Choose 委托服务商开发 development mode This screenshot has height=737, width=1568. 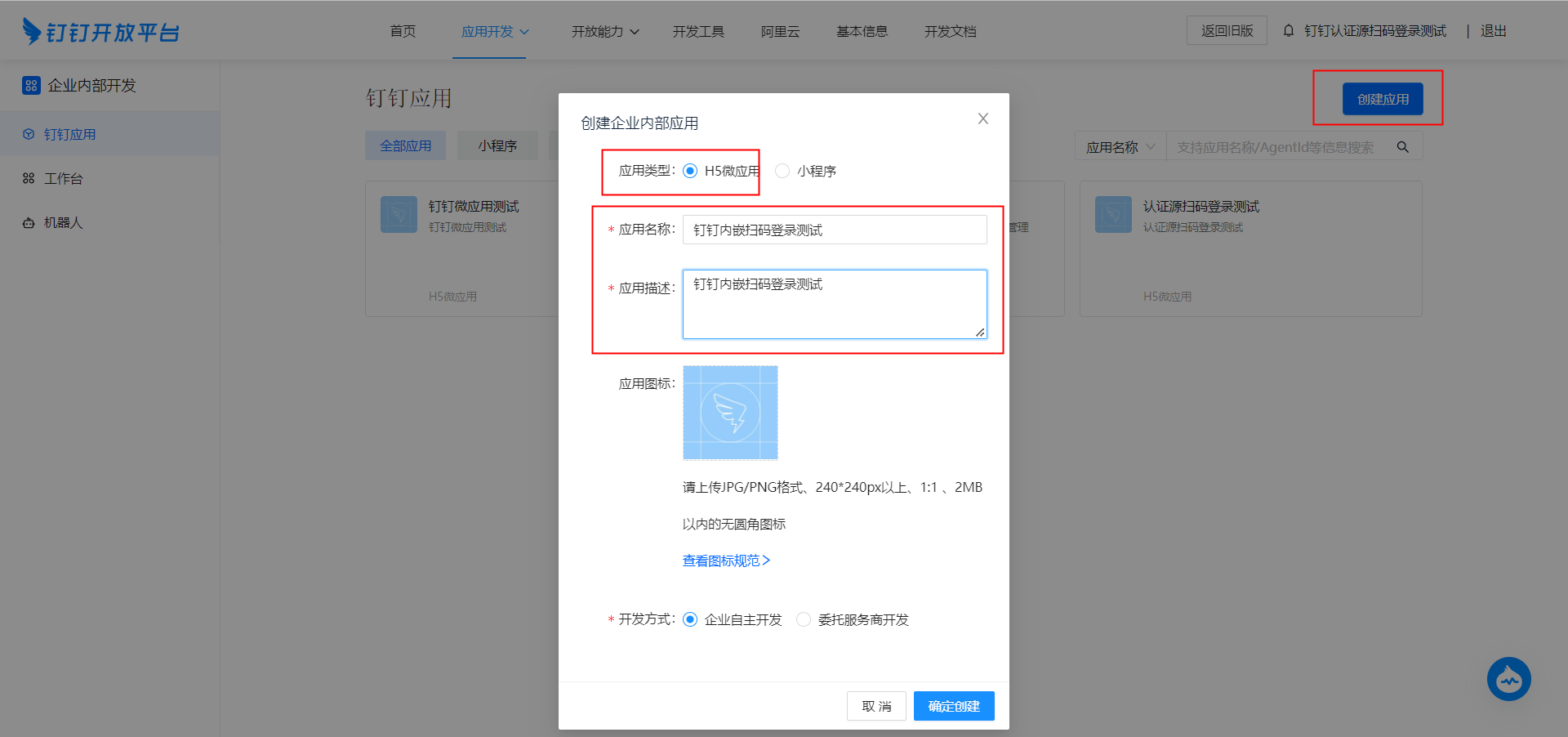point(804,619)
